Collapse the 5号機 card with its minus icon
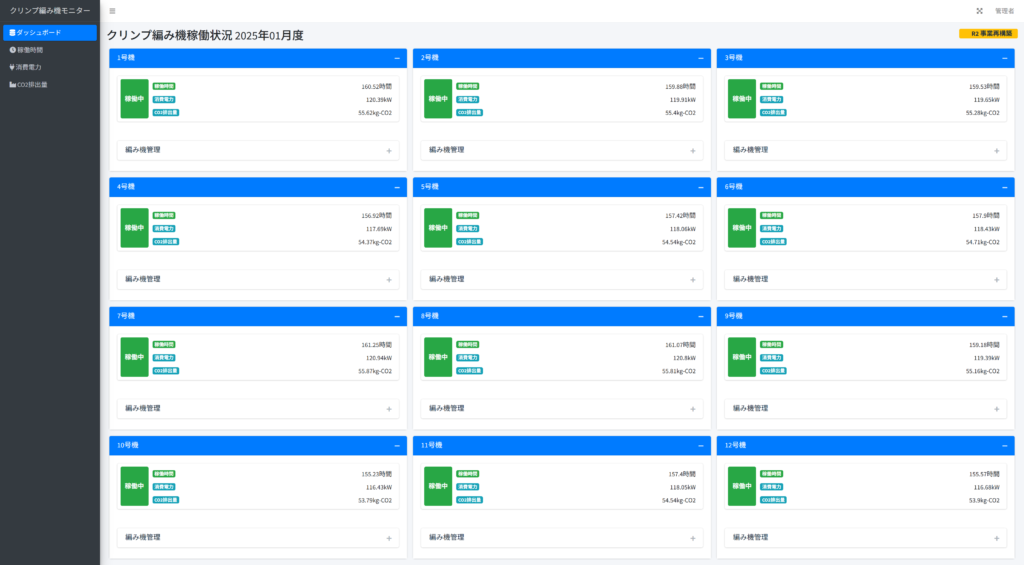This screenshot has width=1024, height=565. tap(701, 187)
